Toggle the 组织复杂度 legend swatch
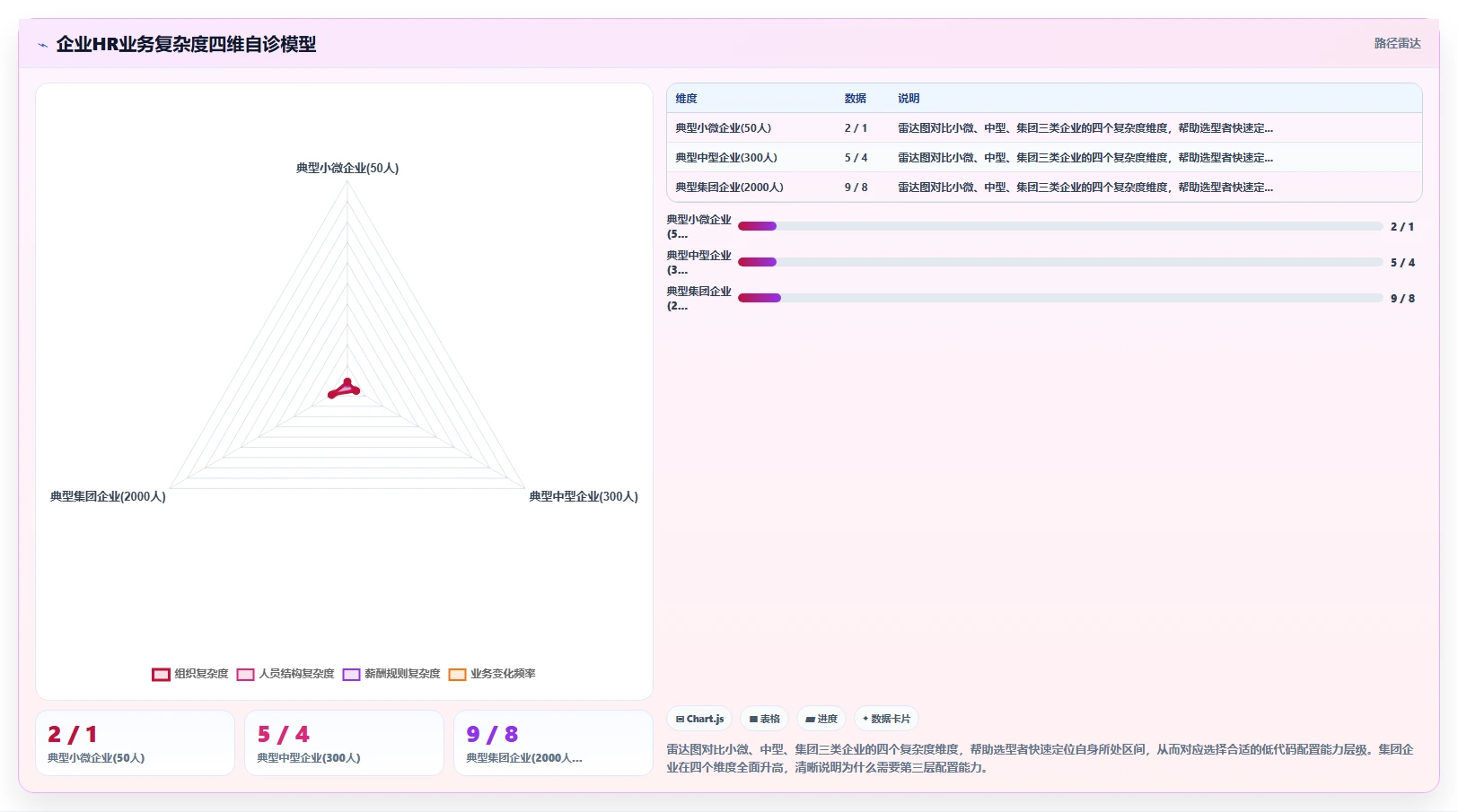The width and height of the screenshot is (1458, 812). pyautogui.click(x=161, y=675)
